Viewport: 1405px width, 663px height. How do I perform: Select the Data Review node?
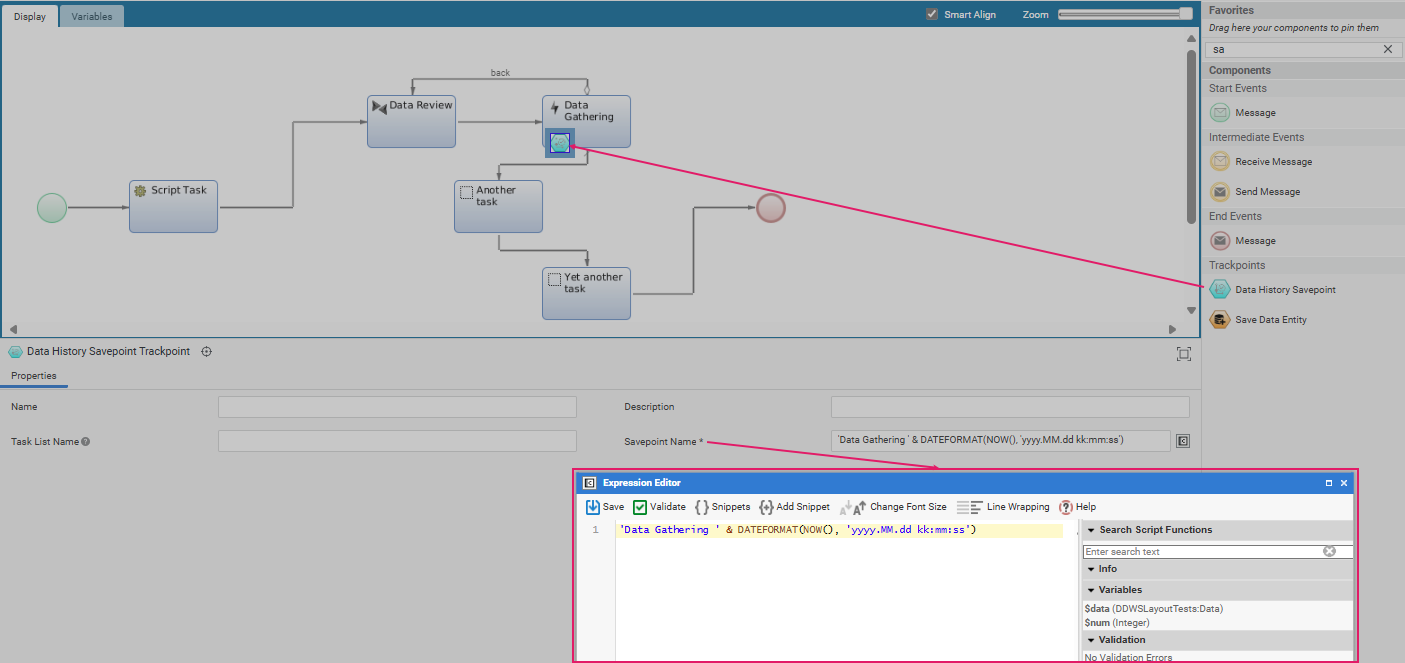click(412, 121)
